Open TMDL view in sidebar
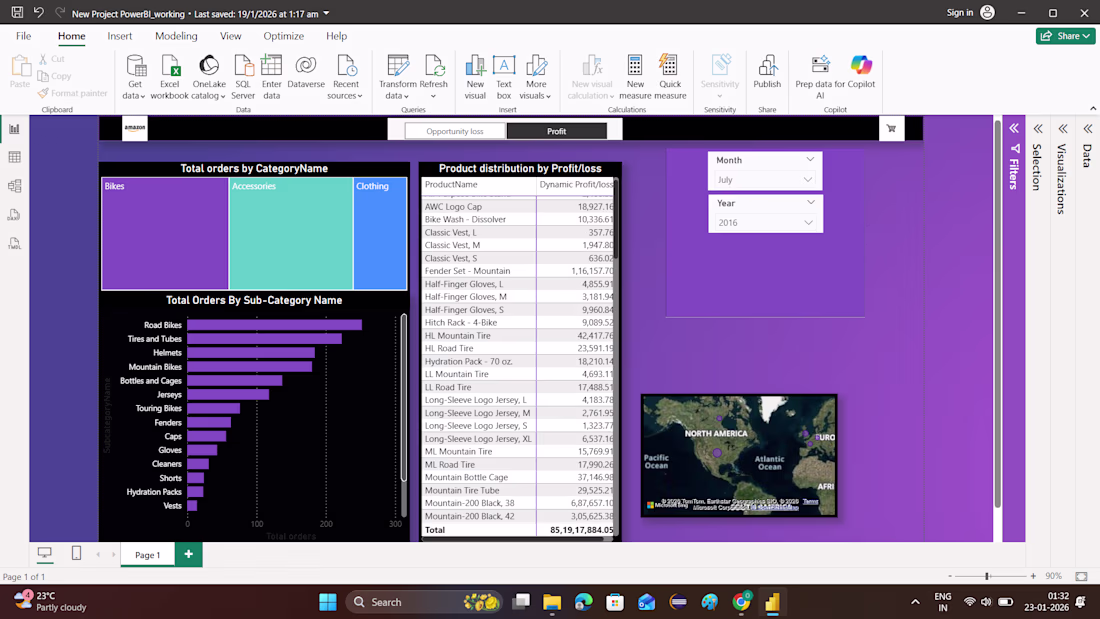 pyautogui.click(x=14, y=244)
